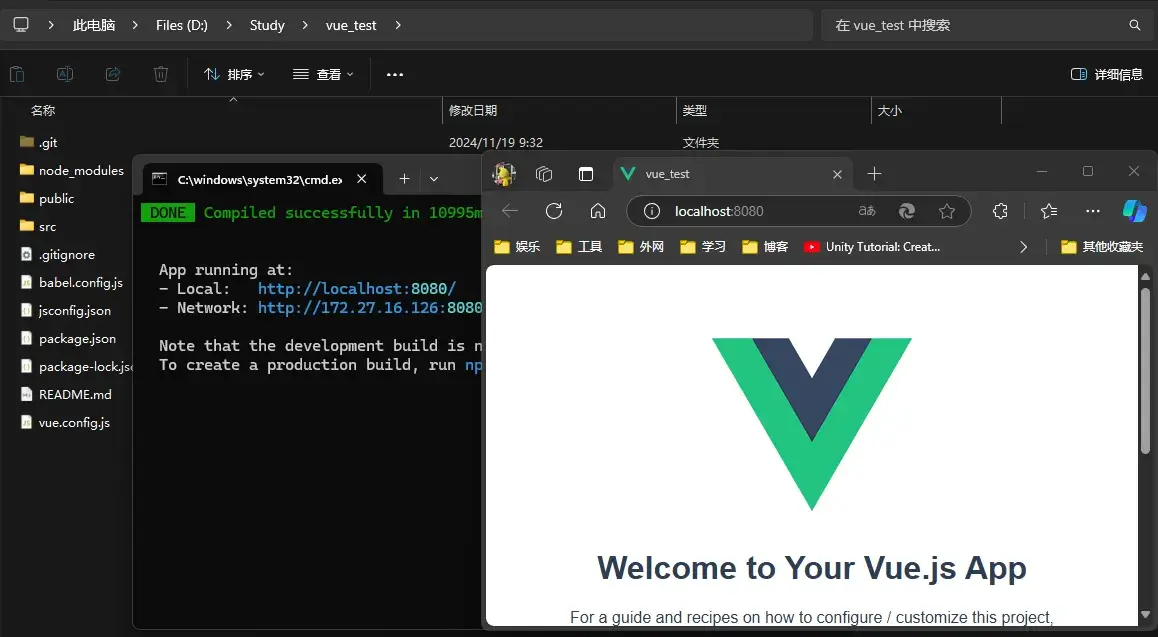Open the browser favorites list icon
Viewport: 1158px width, 637px height.
point(1049,211)
